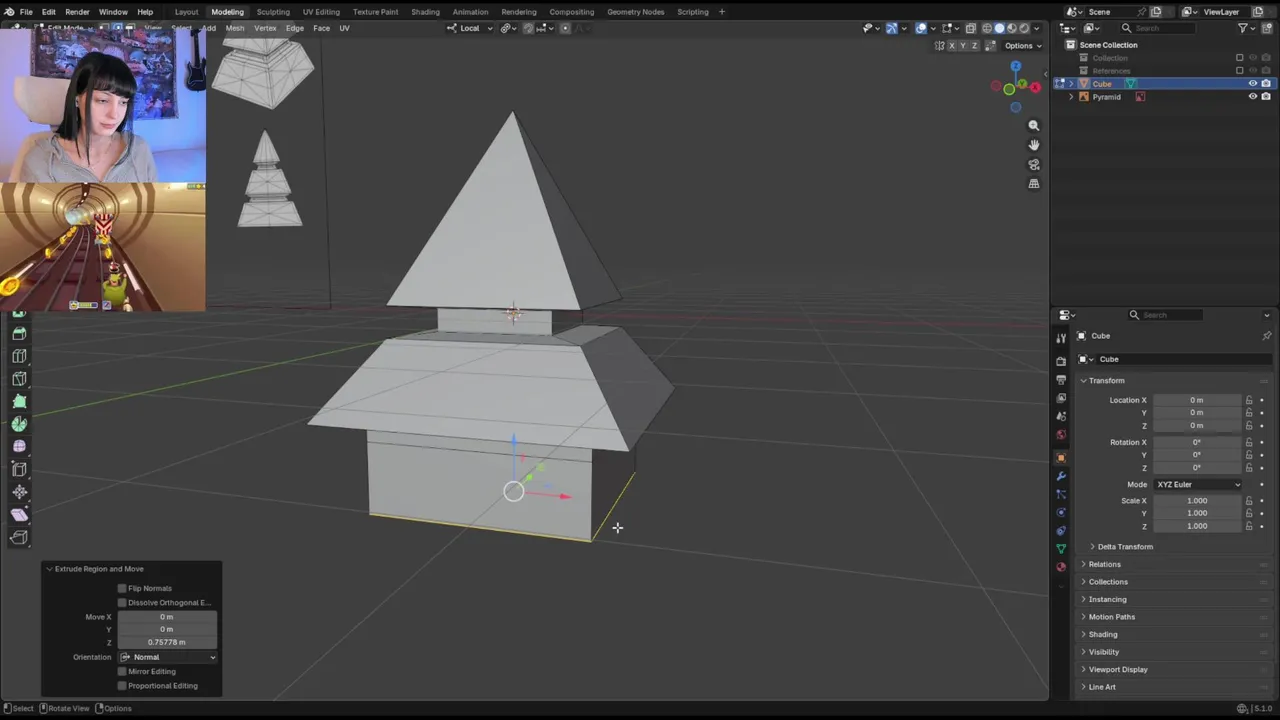
Task: Select the Shrink/Fatten tool
Action: tap(19, 492)
